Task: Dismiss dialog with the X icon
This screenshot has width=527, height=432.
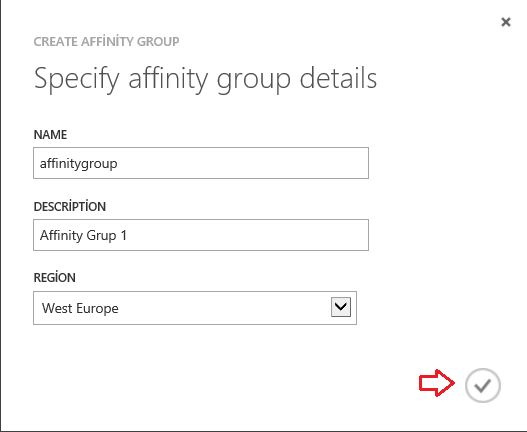Action: click(506, 22)
